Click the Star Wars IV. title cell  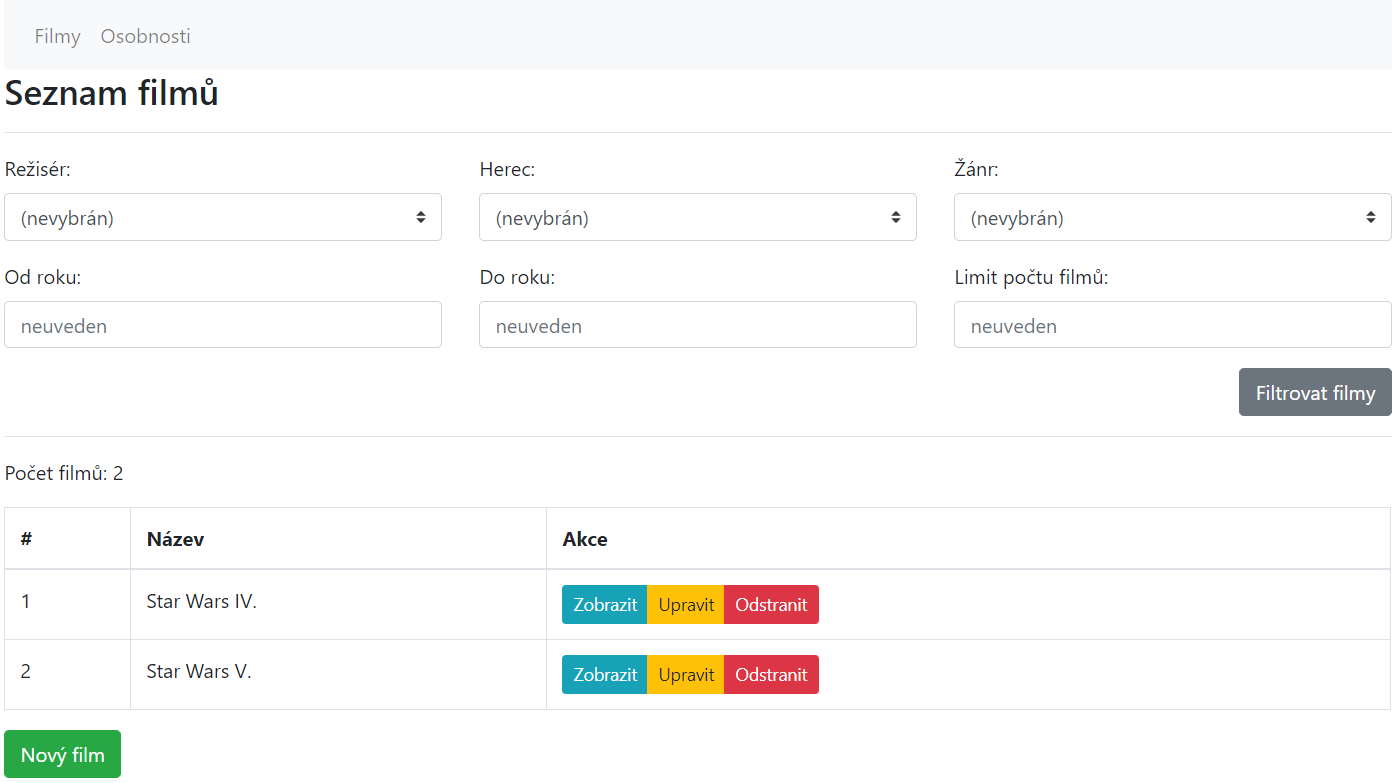click(202, 602)
